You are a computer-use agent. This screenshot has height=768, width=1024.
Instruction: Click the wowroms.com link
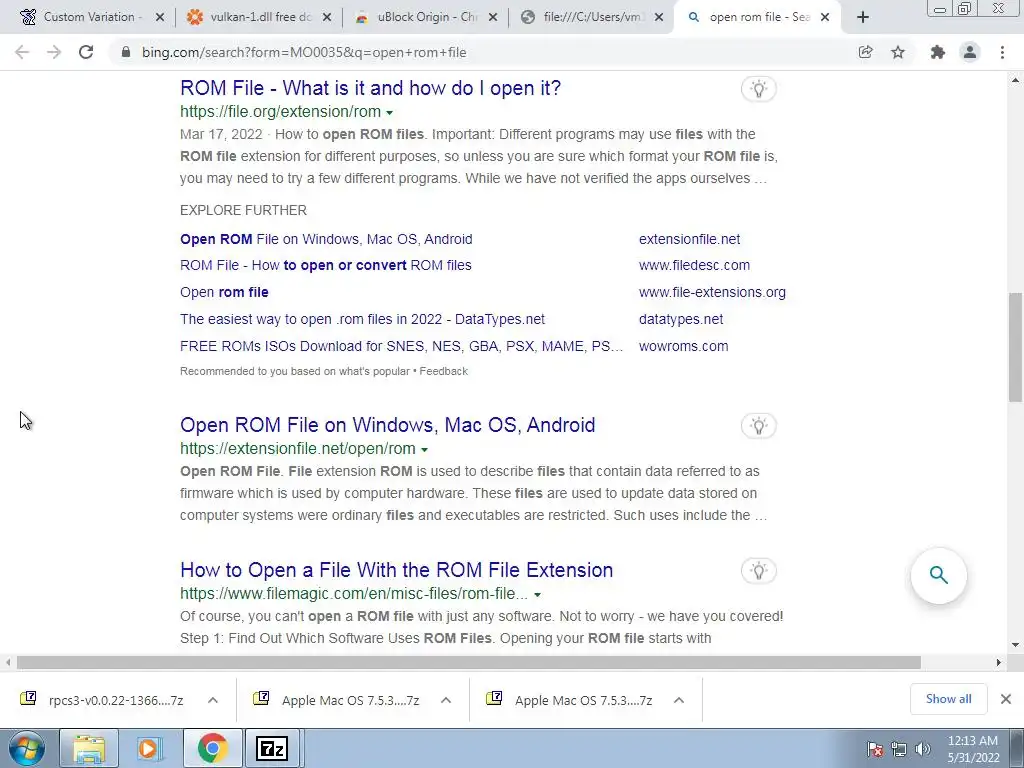[683, 346]
